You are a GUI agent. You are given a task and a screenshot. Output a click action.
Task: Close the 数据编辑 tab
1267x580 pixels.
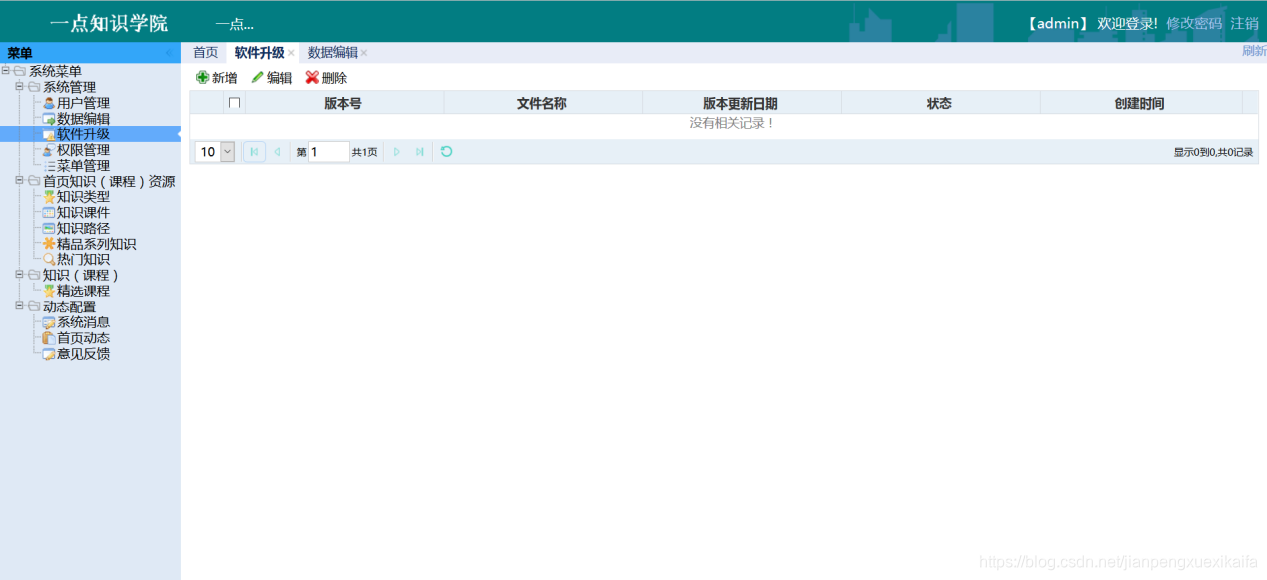[364, 53]
